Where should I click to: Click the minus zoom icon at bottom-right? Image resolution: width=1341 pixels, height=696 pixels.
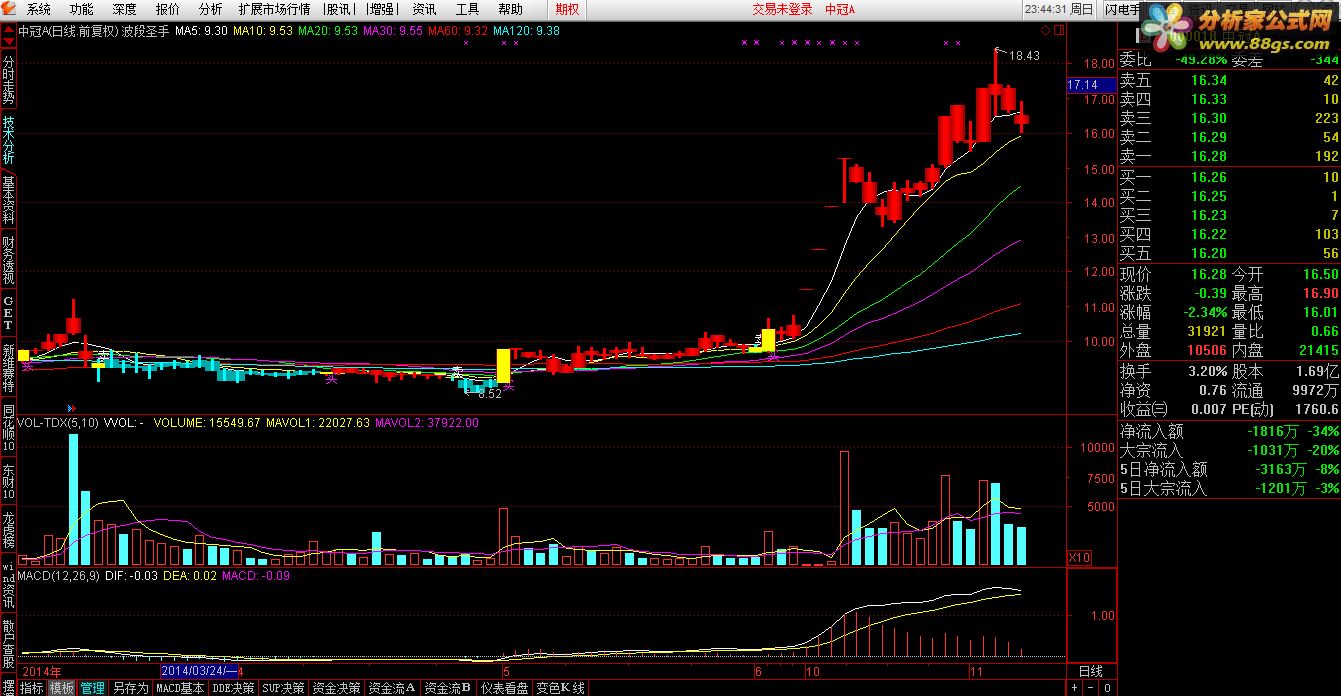pyautogui.click(x=1090, y=689)
